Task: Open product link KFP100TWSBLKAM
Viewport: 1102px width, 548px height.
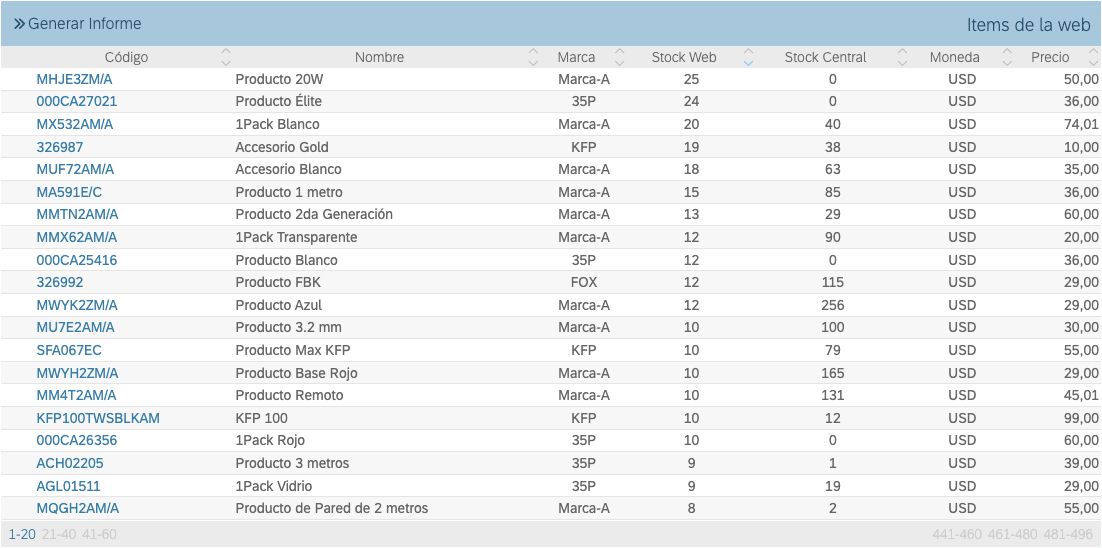Action: 98,418
